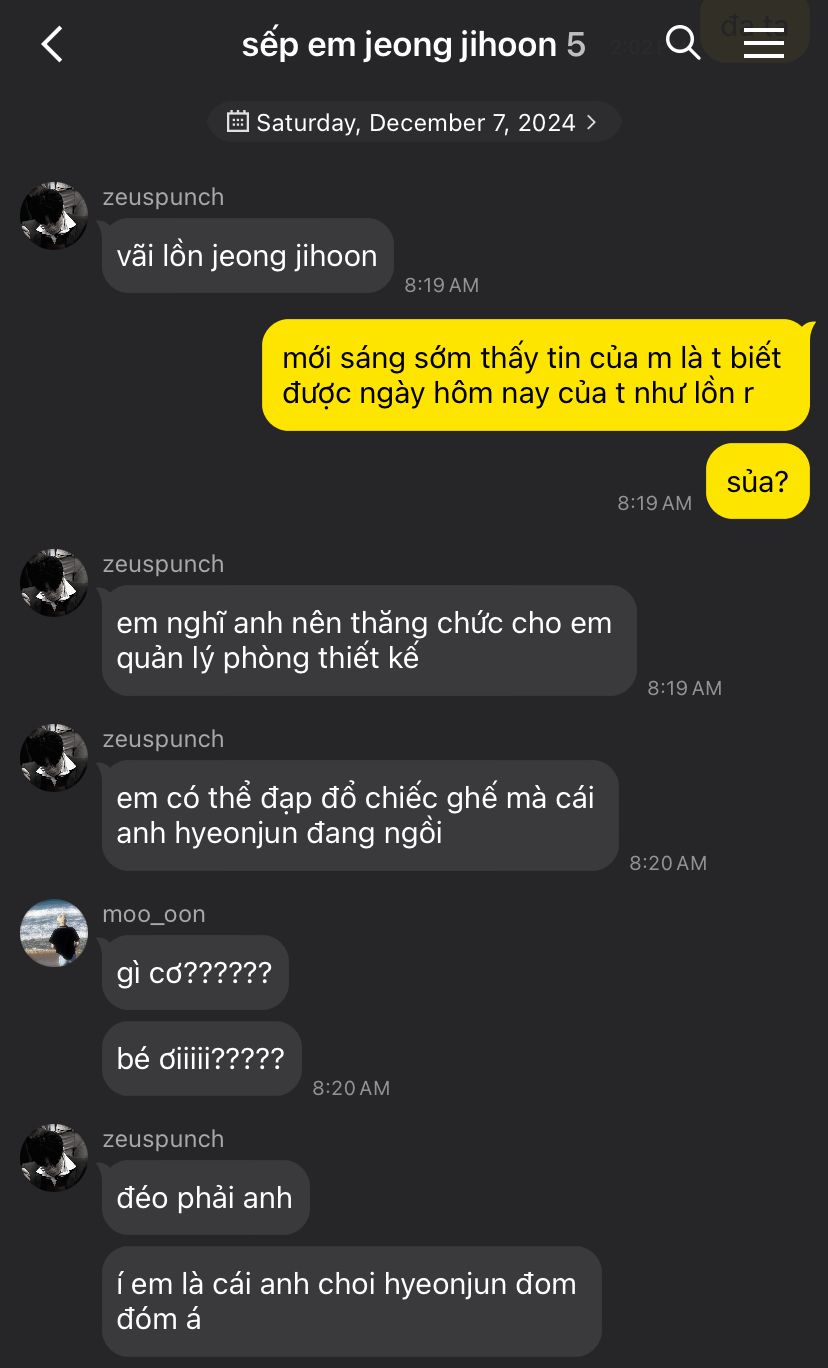Image resolution: width=828 pixels, height=1368 pixels.
Task: Open the Saturday, December 7, 2024 date selector
Action: point(414,122)
